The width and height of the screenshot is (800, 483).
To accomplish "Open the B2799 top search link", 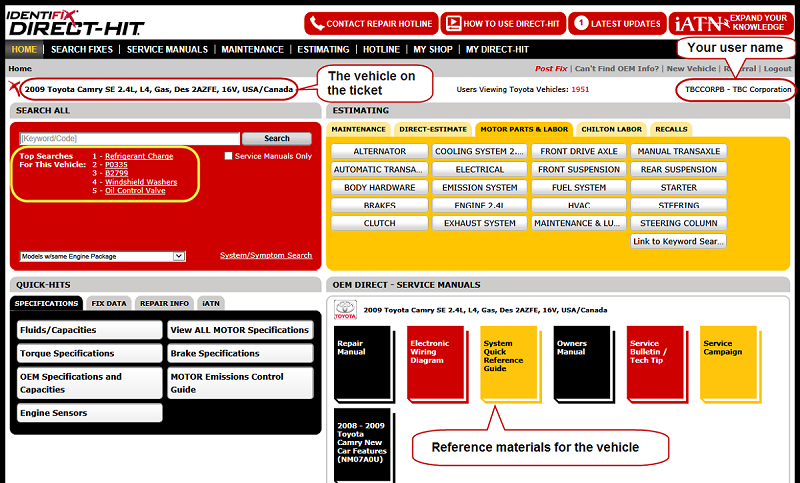I will click(x=116, y=173).
